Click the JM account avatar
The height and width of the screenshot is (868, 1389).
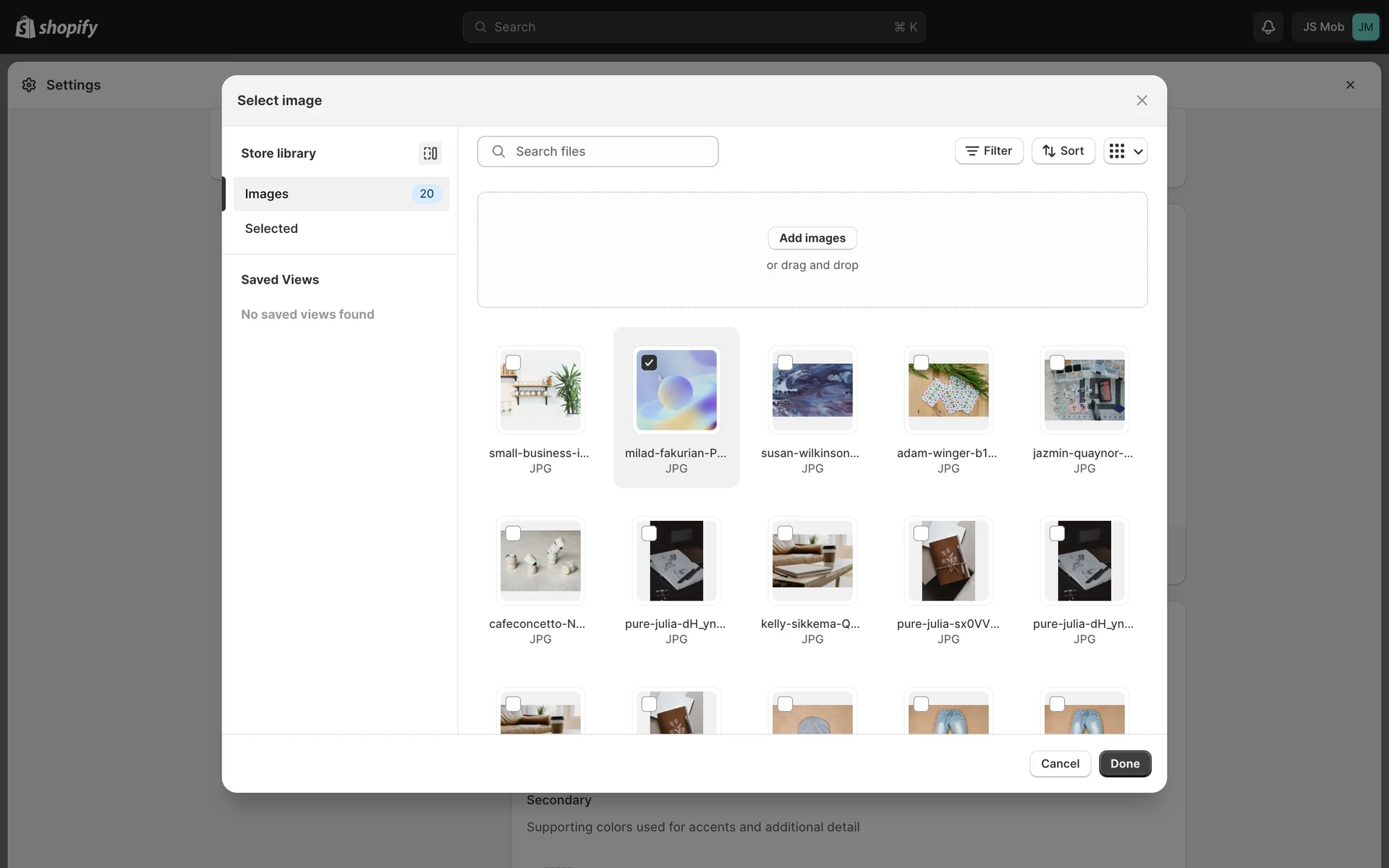pos(1365,27)
